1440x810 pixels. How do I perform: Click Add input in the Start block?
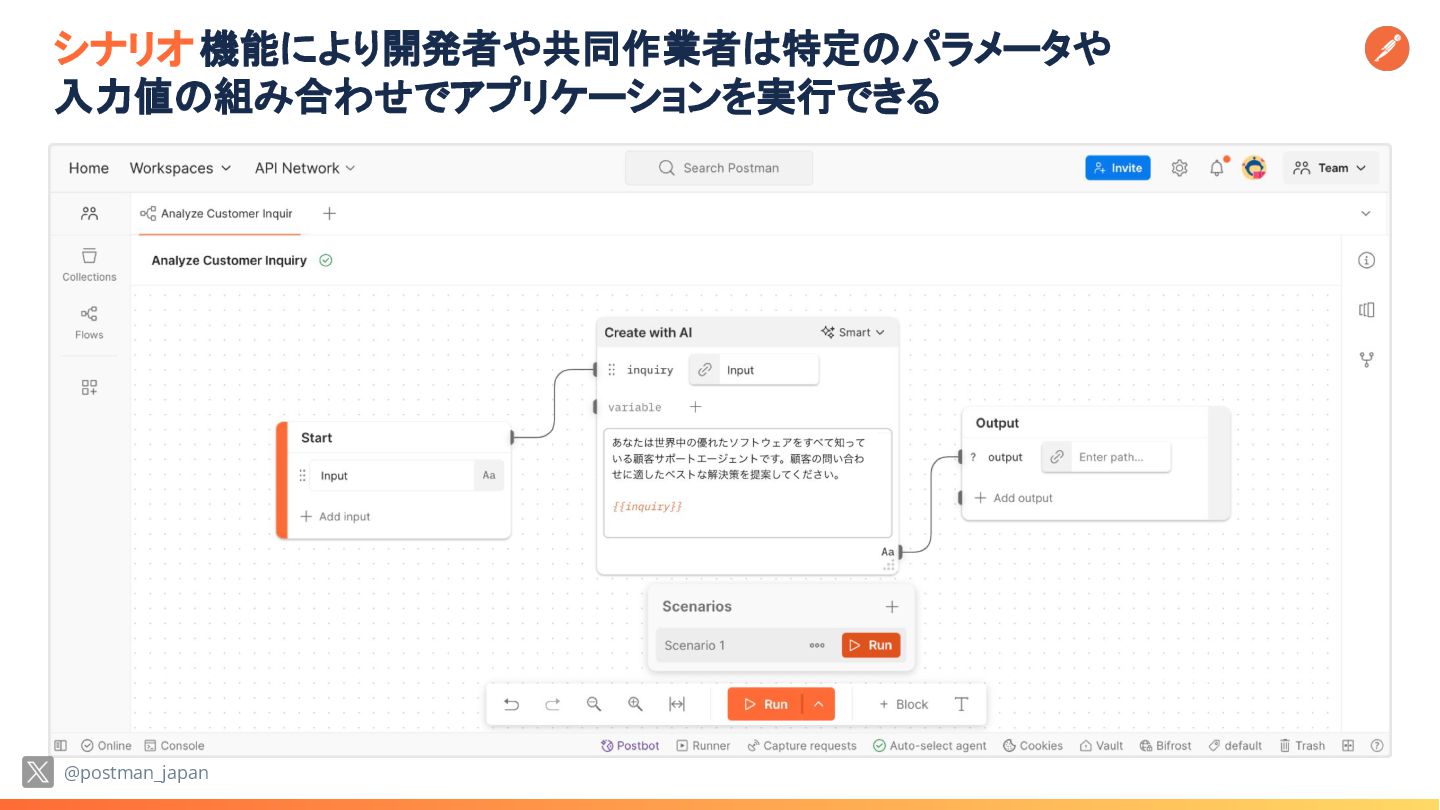point(335,516)
